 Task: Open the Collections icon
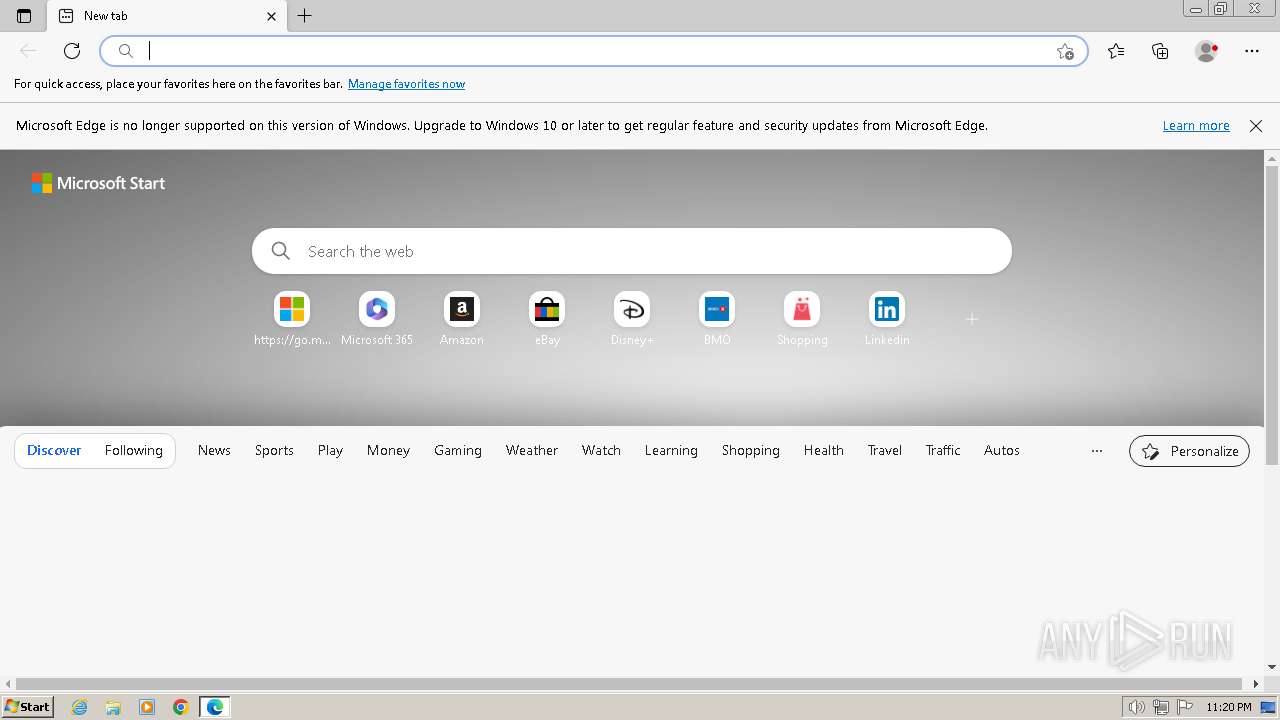(1160, 51)
